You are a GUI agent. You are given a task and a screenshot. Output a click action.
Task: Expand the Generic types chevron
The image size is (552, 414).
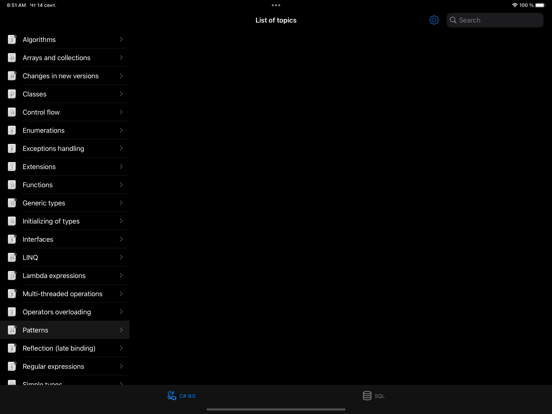(121, 203)
